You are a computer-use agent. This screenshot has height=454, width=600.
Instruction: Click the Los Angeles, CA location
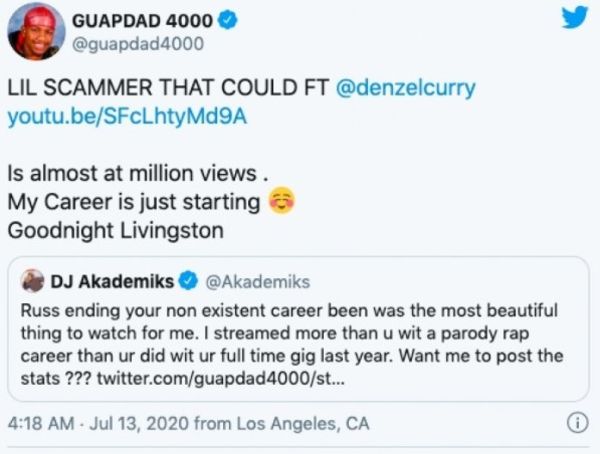coord(303,424)
